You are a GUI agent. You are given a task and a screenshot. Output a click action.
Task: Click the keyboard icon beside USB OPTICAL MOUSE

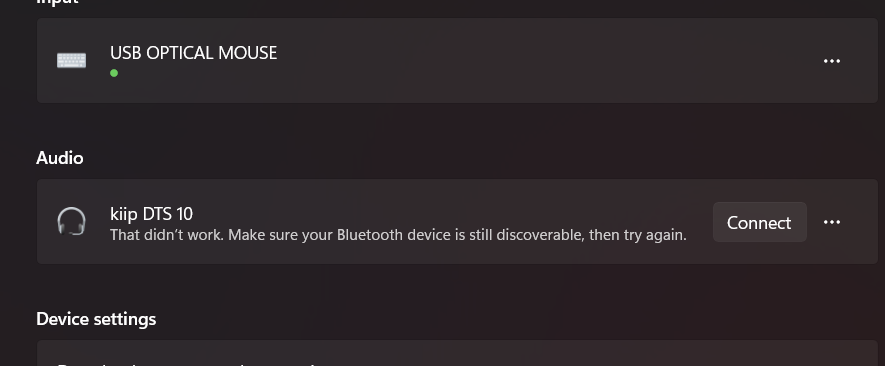(72, 60)
